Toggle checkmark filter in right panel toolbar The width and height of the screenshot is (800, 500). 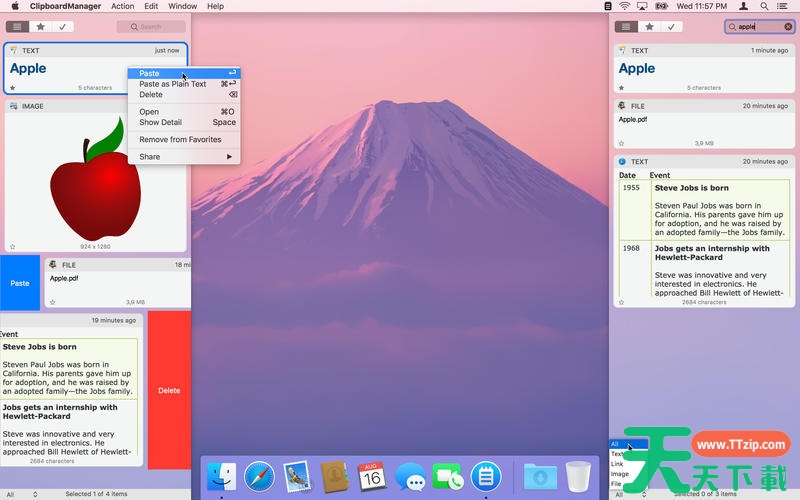[671, 27]
